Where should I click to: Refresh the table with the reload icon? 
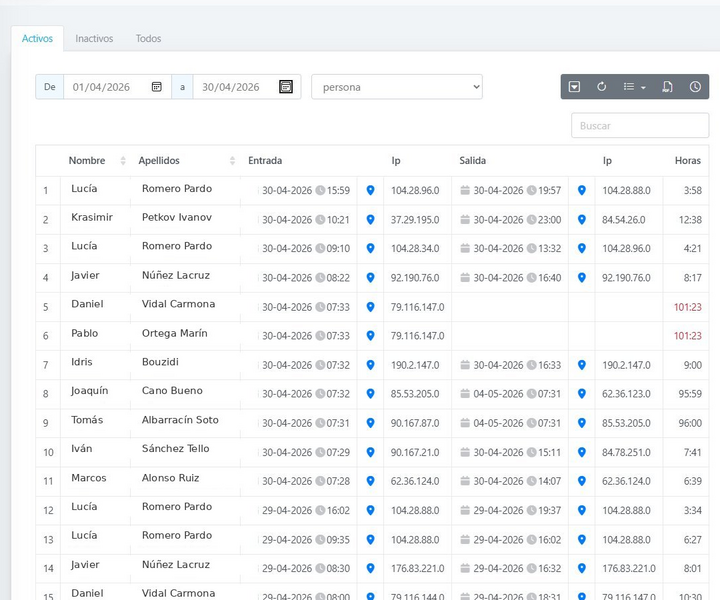(602, 86)
